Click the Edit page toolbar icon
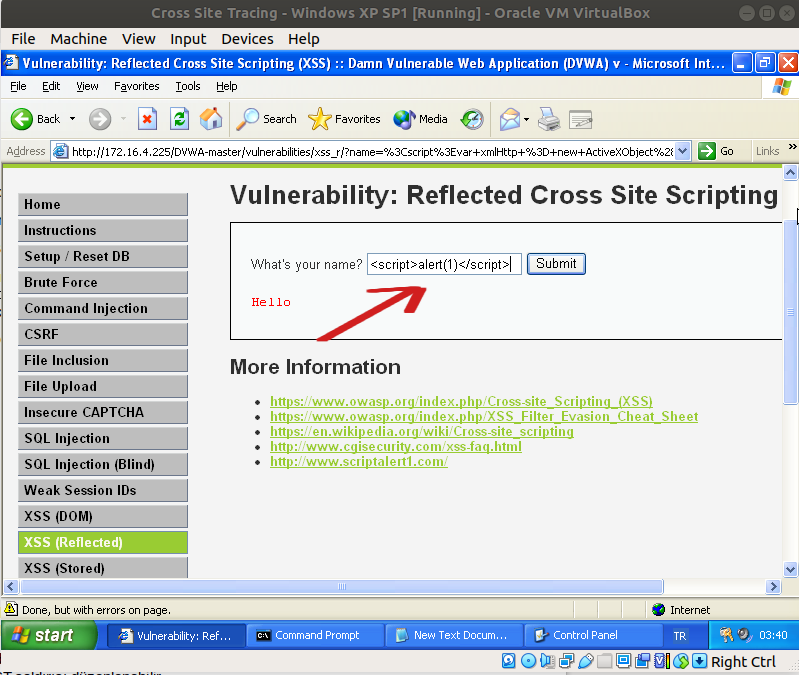The height and width of the screenshot is (675, 799). click(x=580, y=120)
